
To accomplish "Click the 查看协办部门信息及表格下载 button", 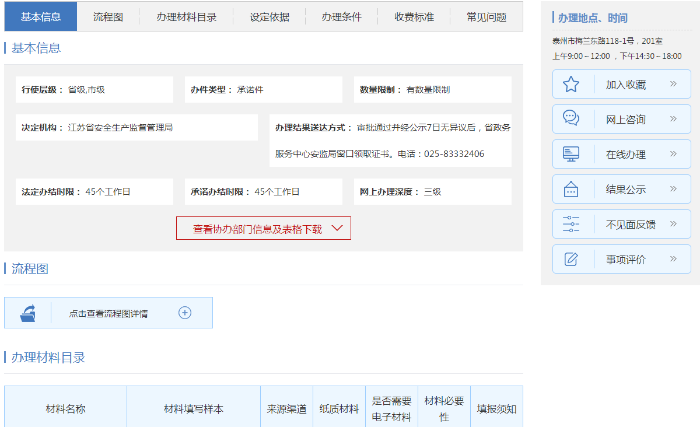I will pyautogui.click(x=257, y=228).
